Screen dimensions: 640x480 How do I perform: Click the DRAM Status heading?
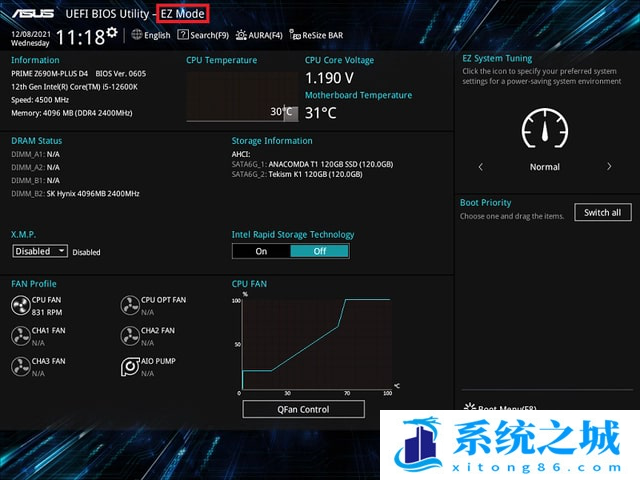[37, 141]
